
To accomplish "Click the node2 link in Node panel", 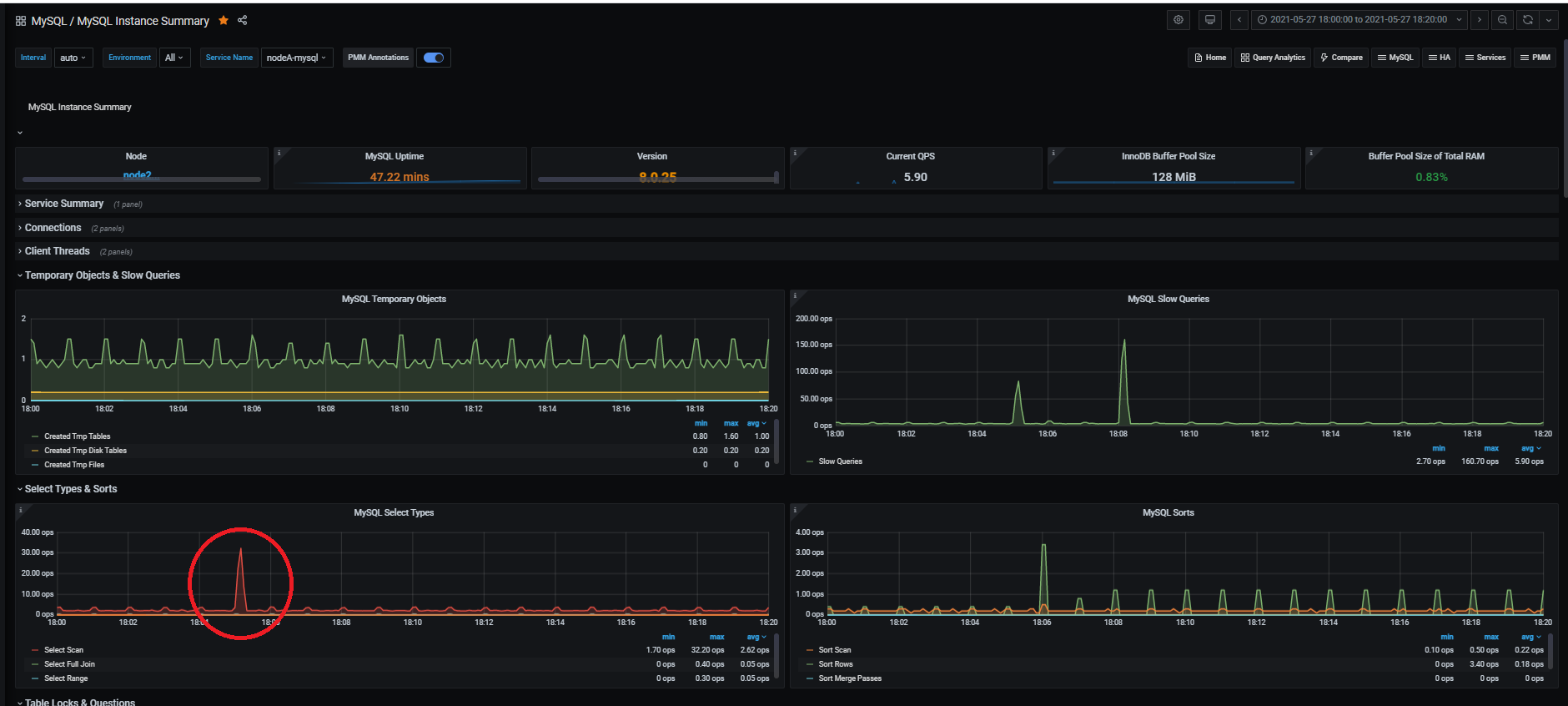I will [x=137, y=175].
